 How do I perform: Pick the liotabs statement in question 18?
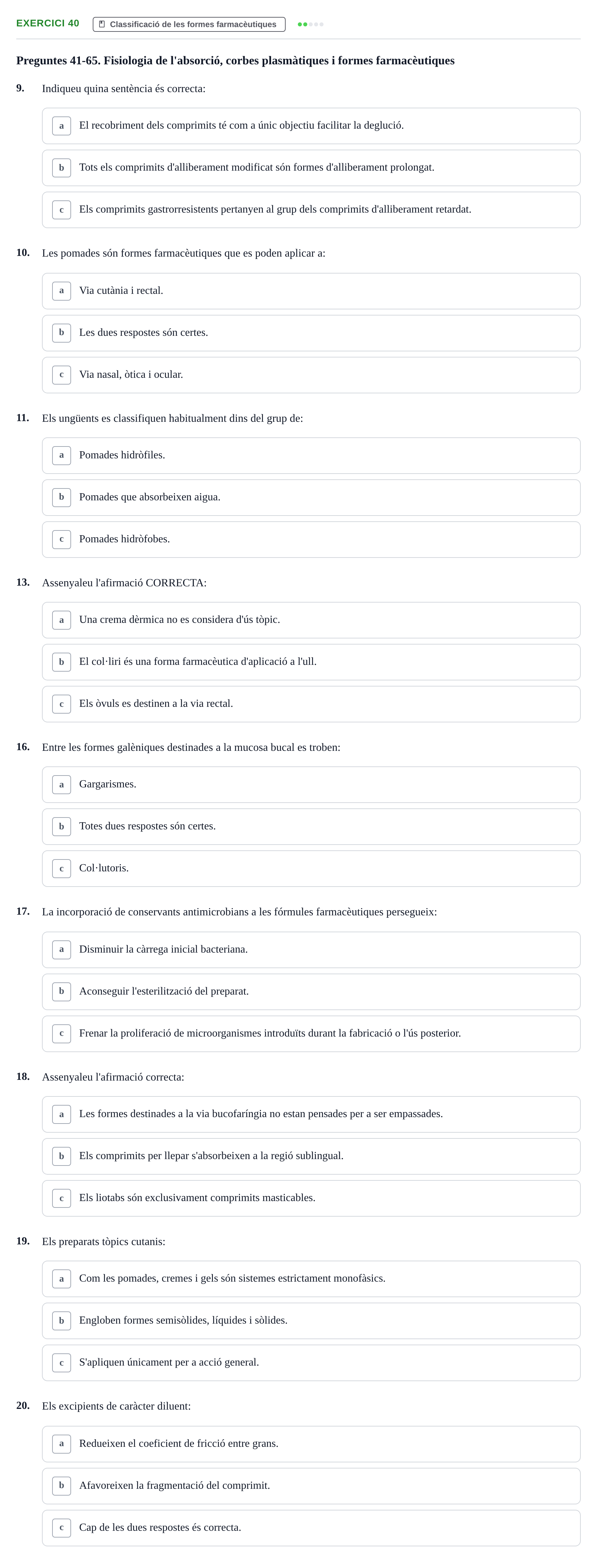click(x=311, y=1198)
